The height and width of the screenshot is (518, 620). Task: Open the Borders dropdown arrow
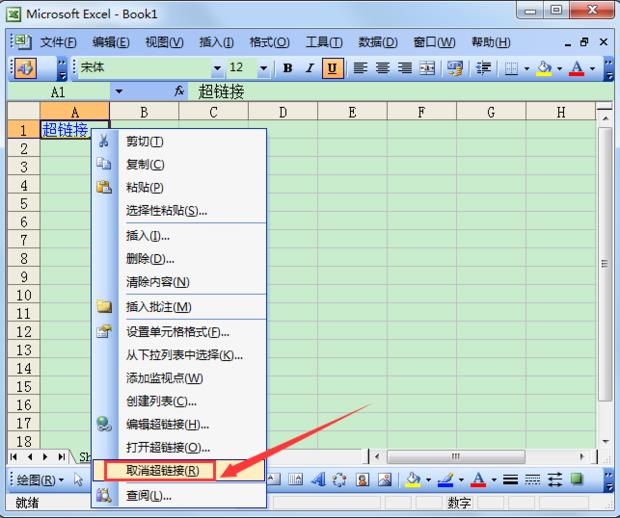click(x=526, y=69)
